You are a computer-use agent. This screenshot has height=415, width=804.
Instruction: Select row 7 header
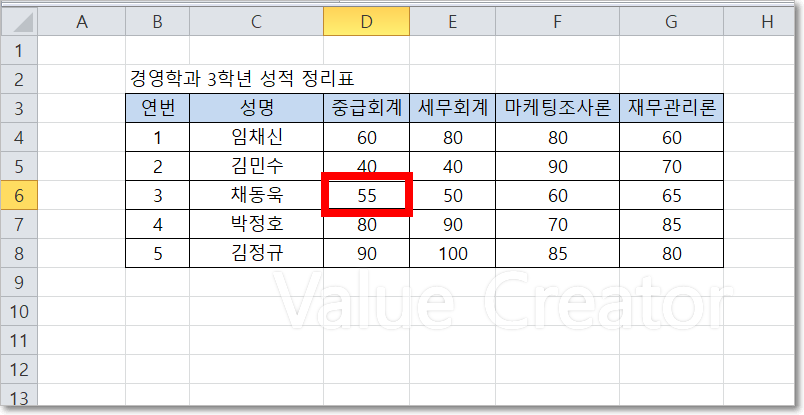coord(19,224)
